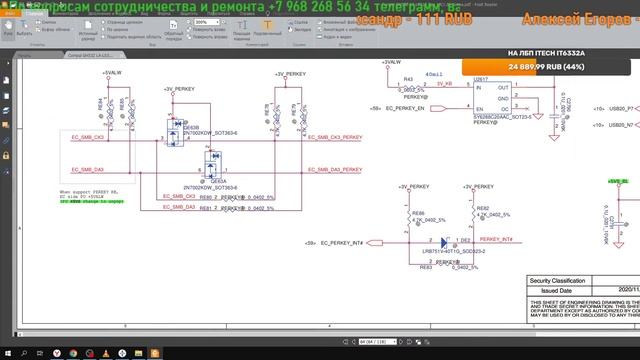This screenshot has width=640, height=360.
Task: Open Chrome from taskbar
Action: 73,353
